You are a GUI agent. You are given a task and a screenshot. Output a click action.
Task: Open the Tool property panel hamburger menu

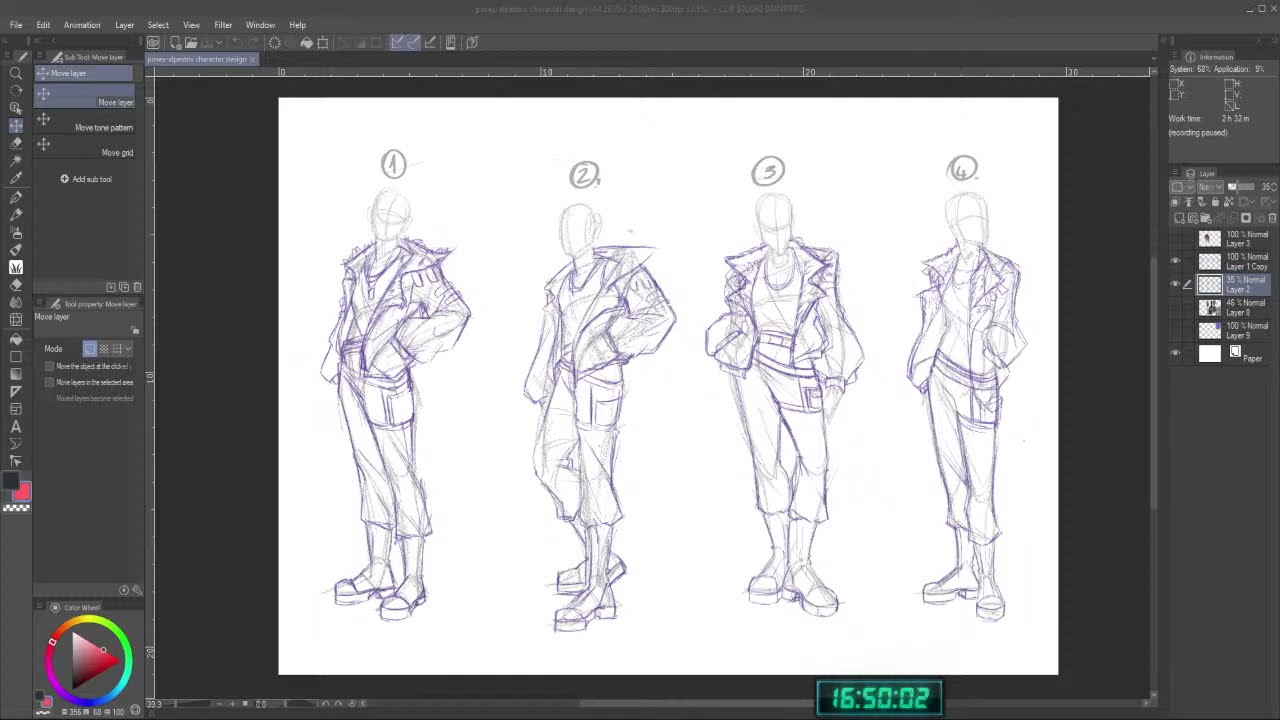[x=40, y=304]
